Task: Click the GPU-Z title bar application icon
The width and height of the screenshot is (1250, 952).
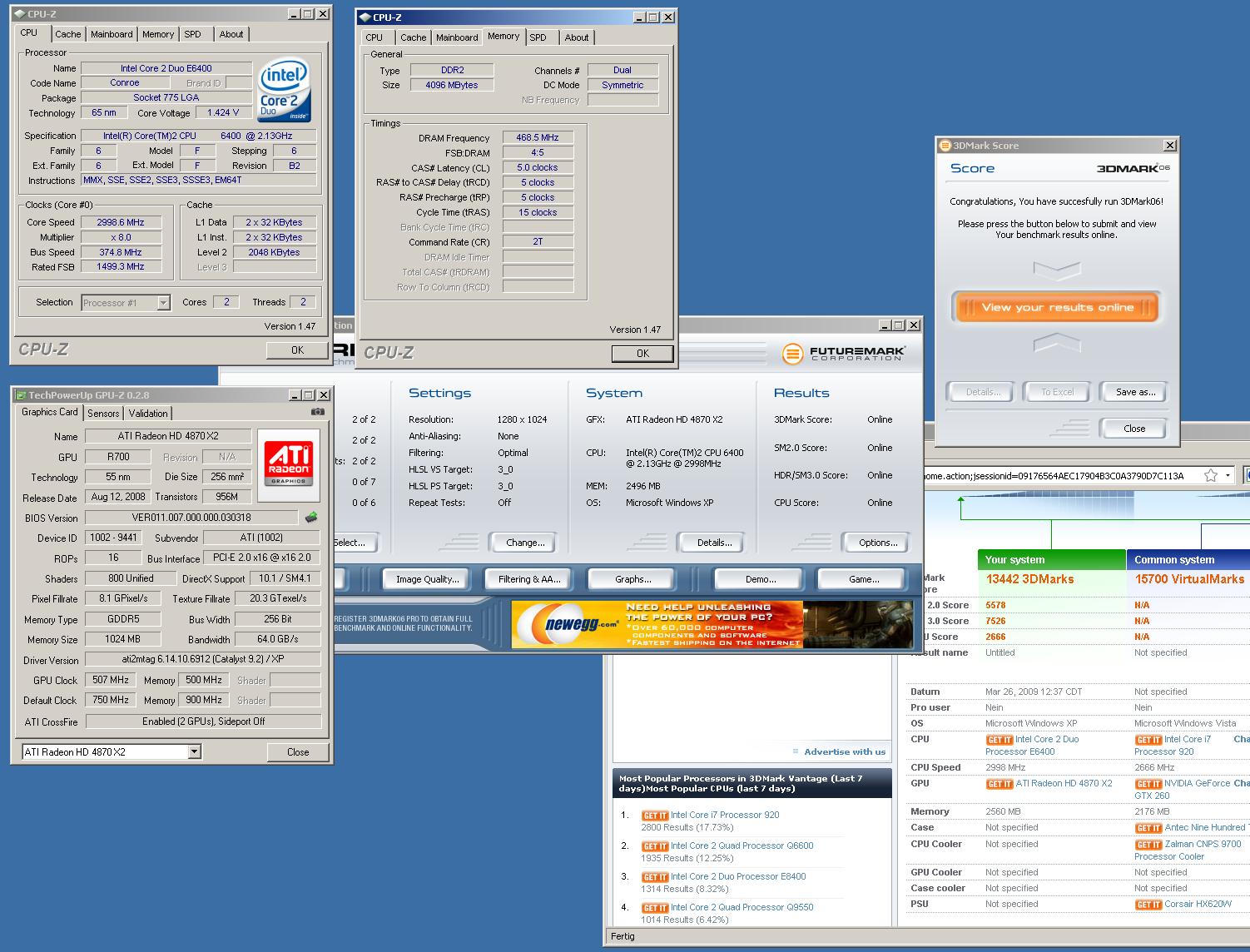Action: (x=21, y=395)
